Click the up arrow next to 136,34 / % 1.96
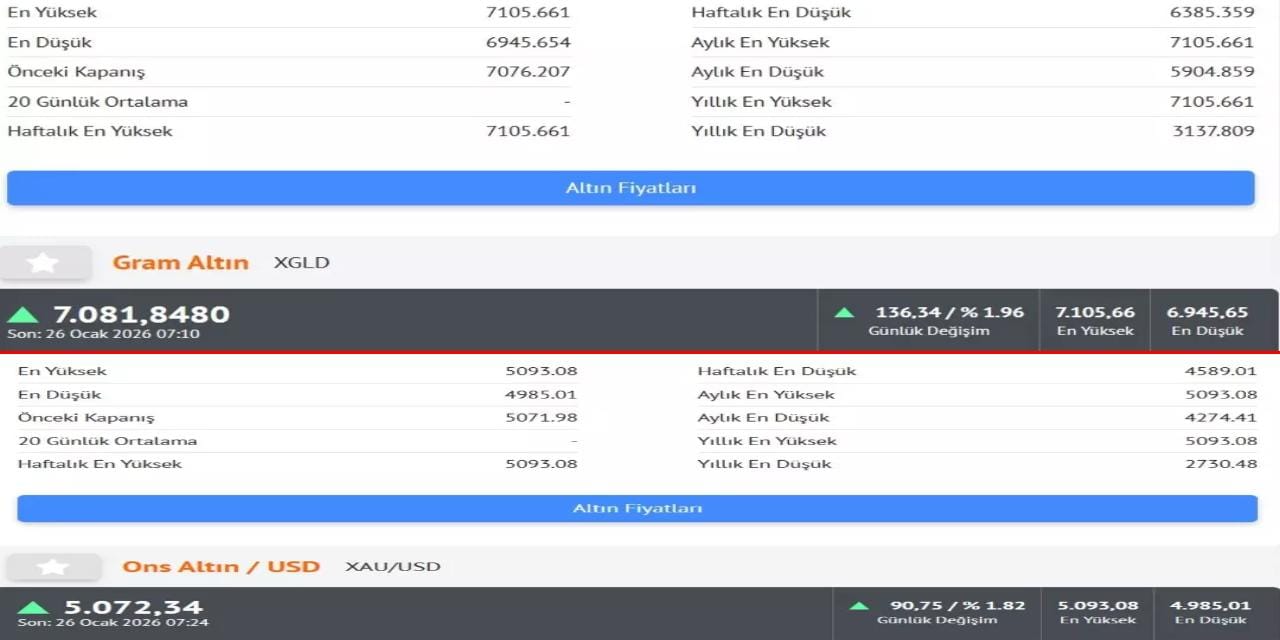The width and height of the screenshot is (1280, 640). [845, 312]
